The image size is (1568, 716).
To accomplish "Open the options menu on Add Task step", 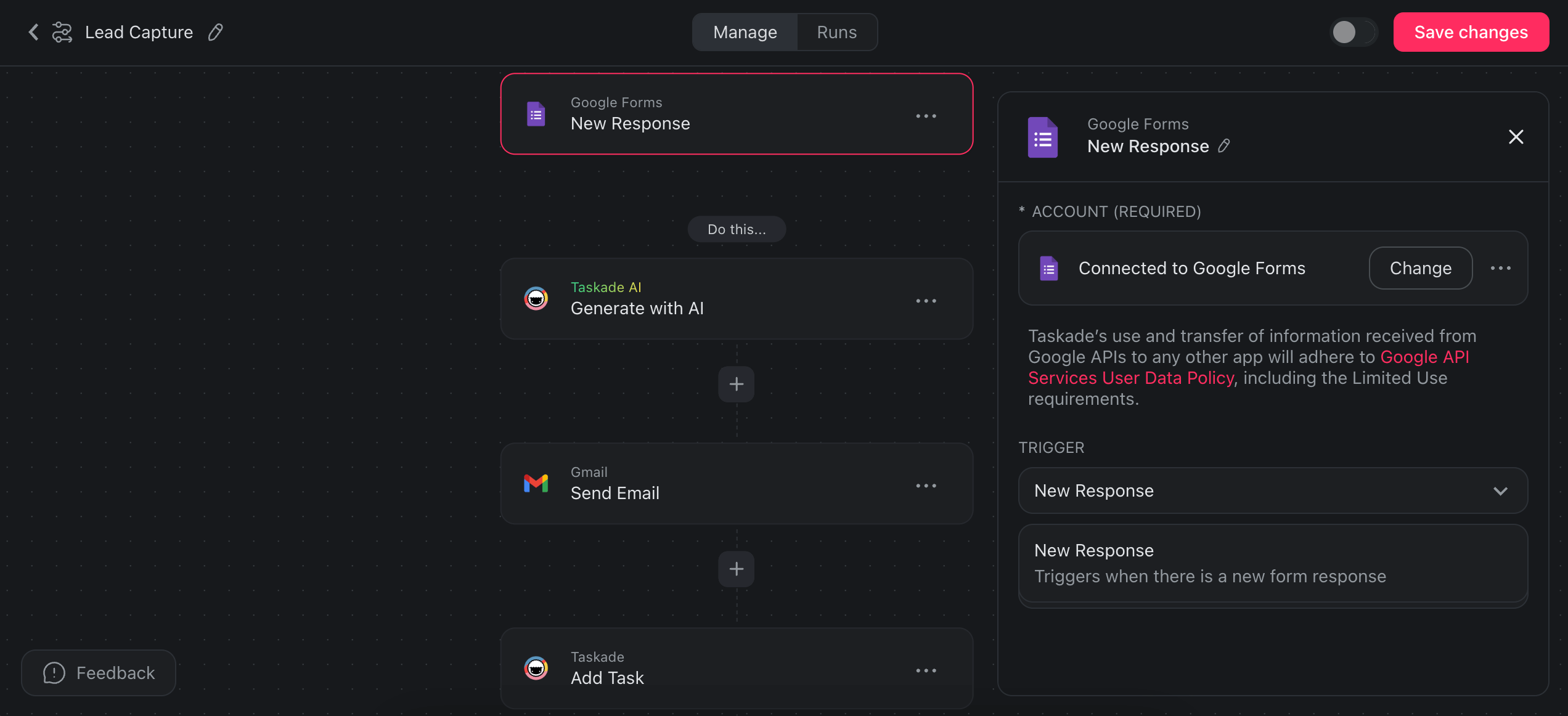I will tap(926, 670).
